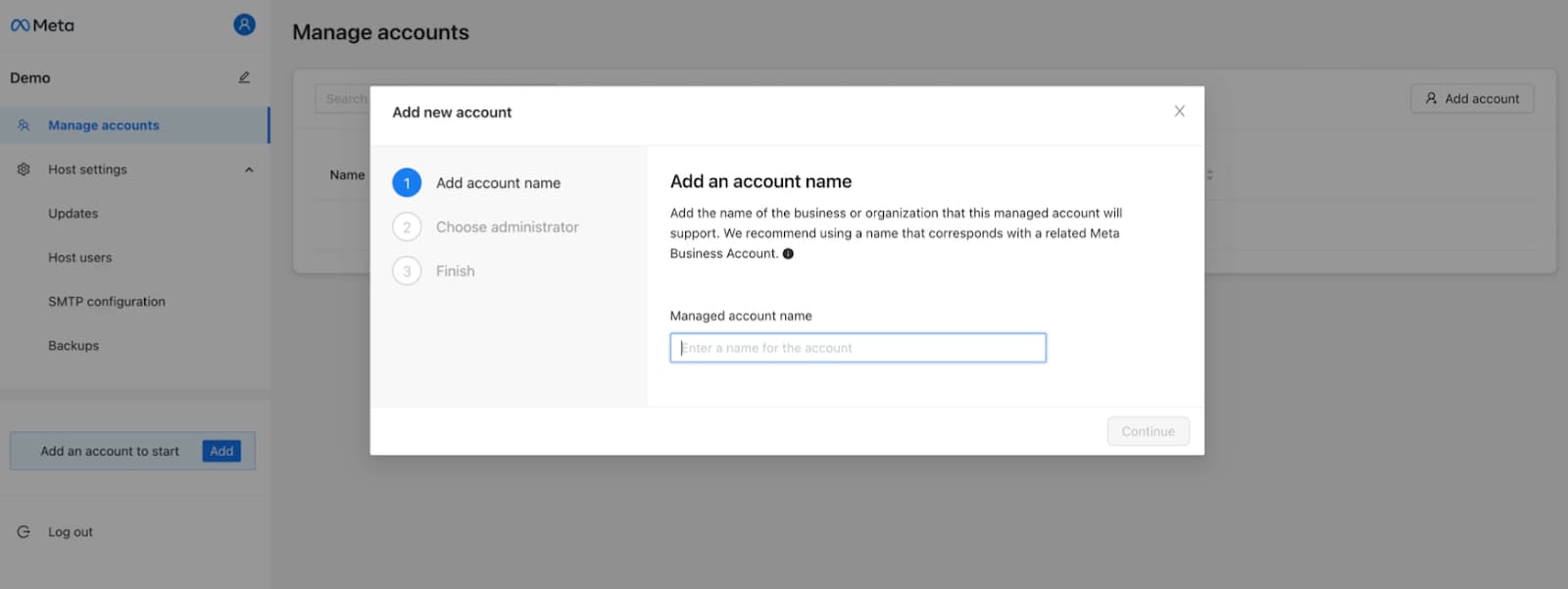The image size is (1568, 589).
Task: Click the Managed account name label
Action: pos(741,316)
